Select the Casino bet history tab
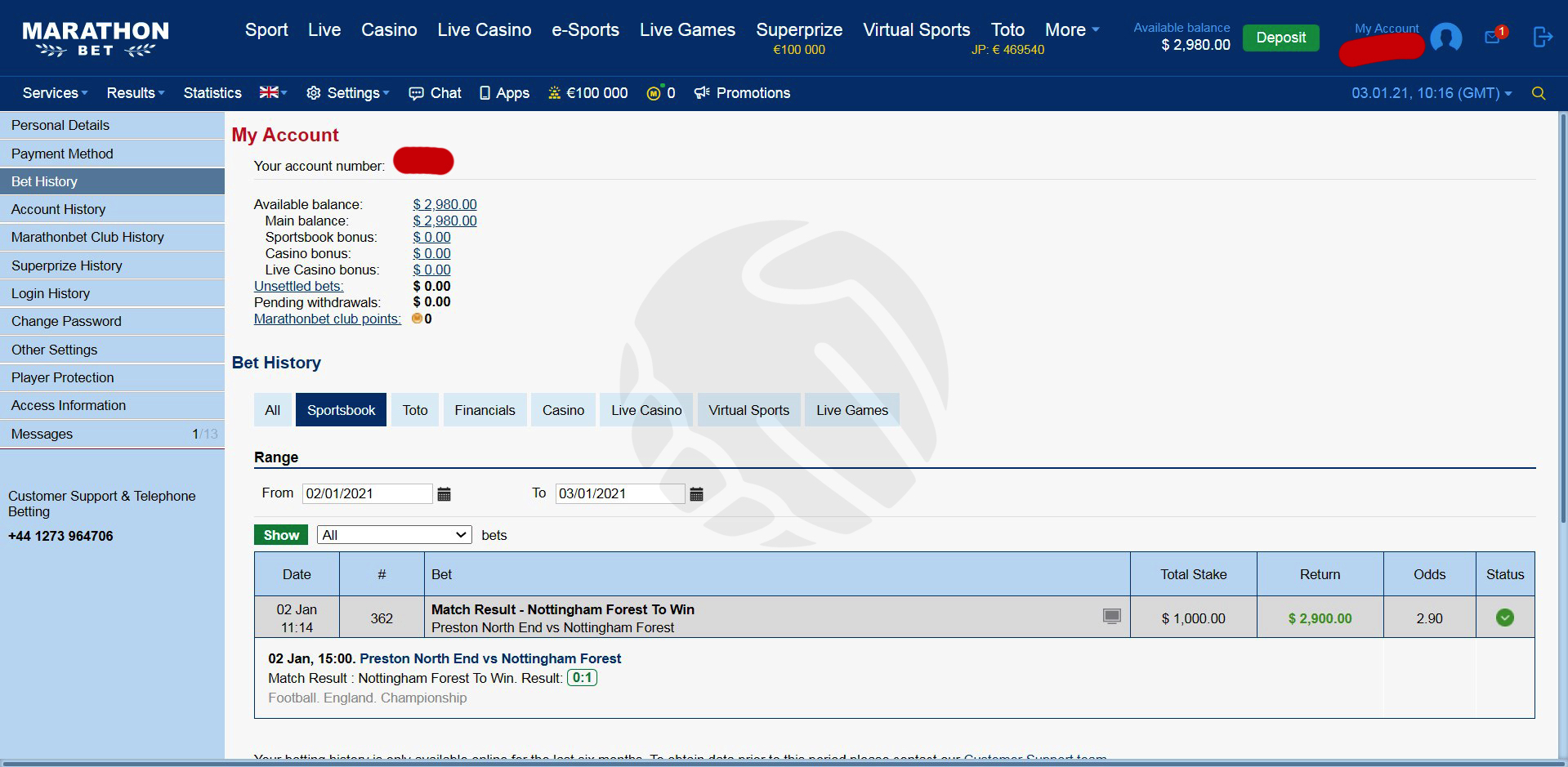Viewport: 1568px width, 767px height. pos(563,410)
